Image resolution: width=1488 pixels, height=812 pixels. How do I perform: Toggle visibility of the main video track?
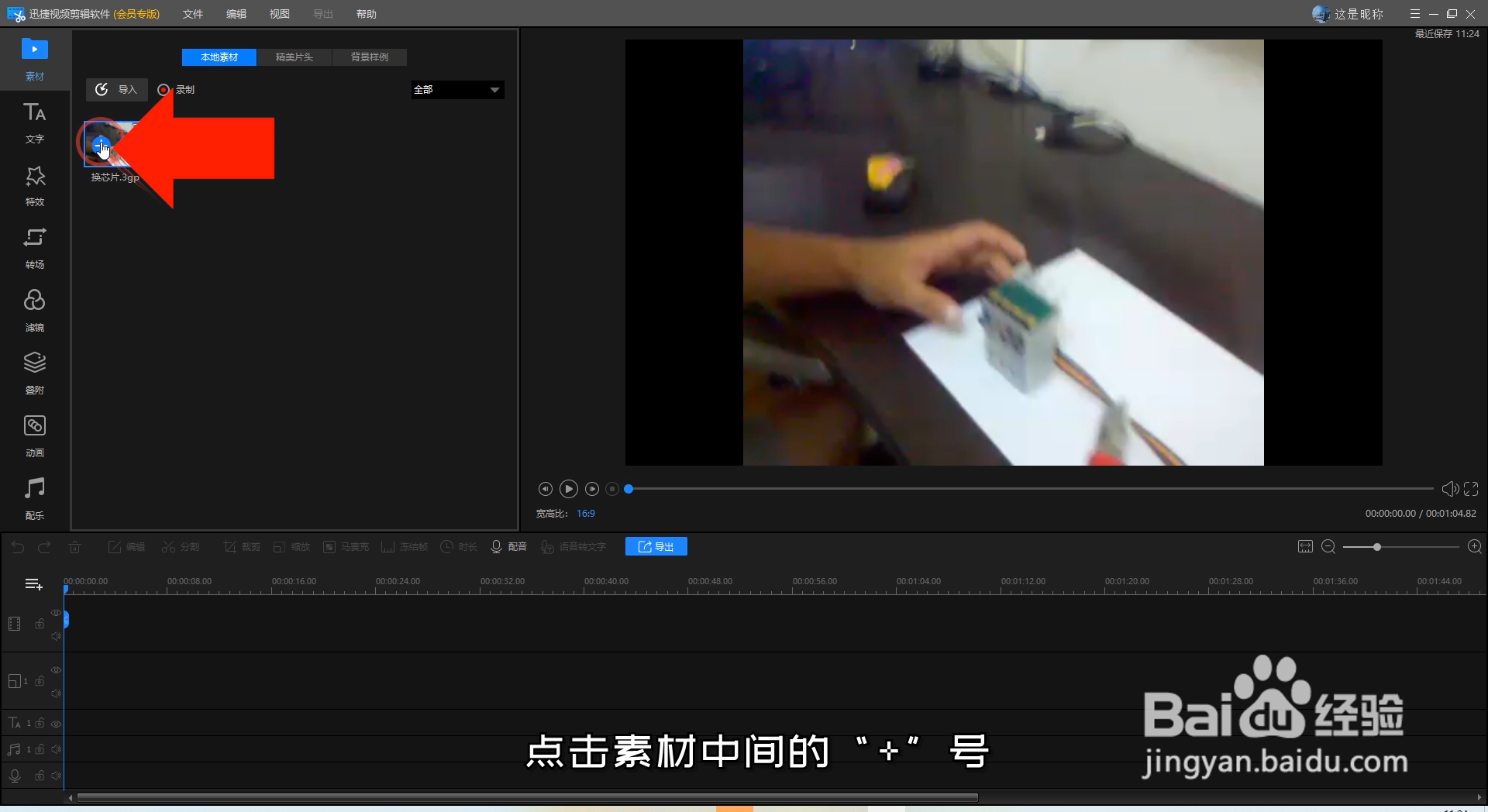[x=55, y=613]
